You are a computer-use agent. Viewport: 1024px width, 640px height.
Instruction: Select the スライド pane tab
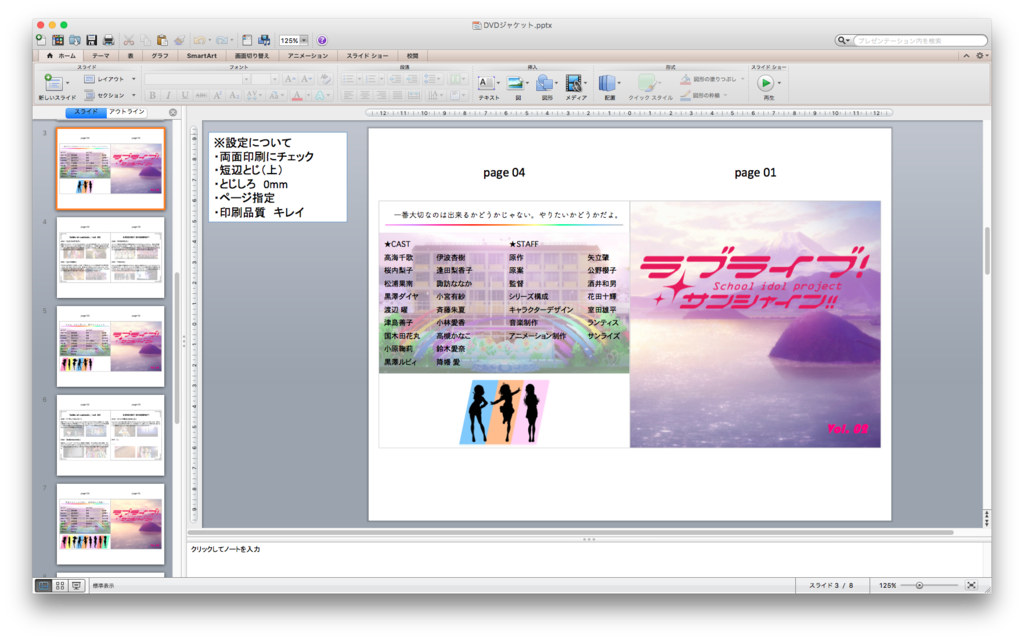tap(86, 112)
